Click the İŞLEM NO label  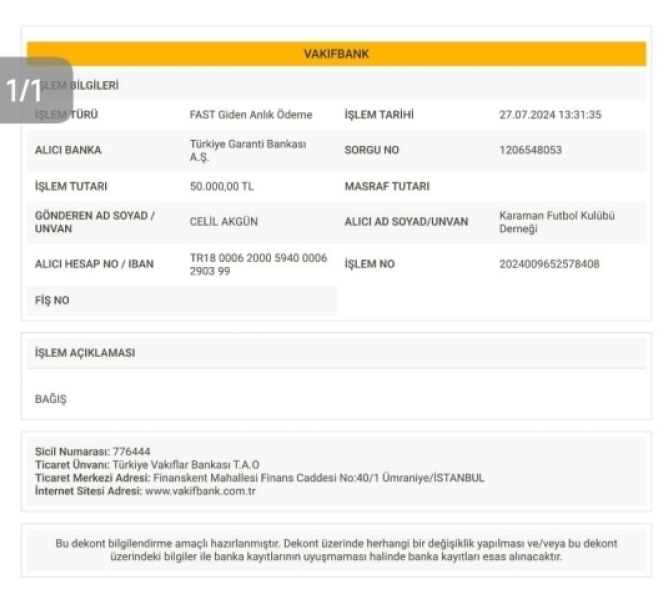click(370, 264)
